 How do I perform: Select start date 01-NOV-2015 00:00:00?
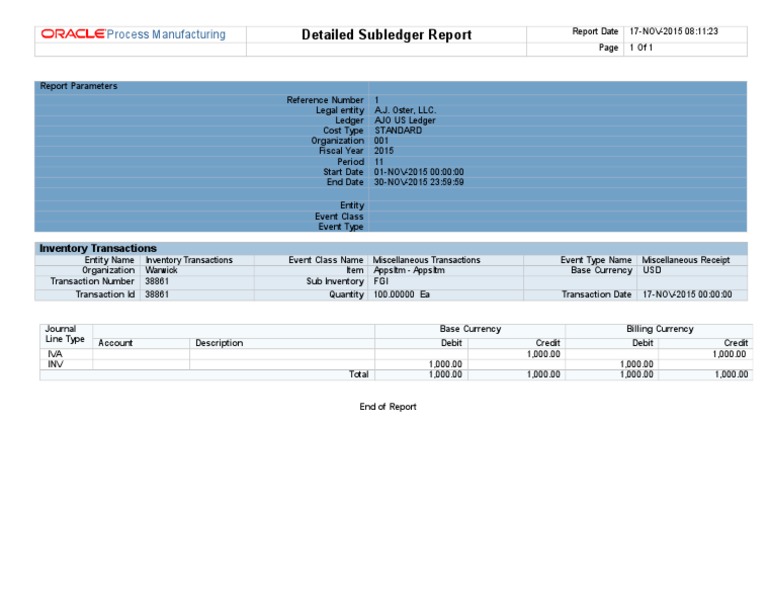pyautogui.click(x=419, y=172)
